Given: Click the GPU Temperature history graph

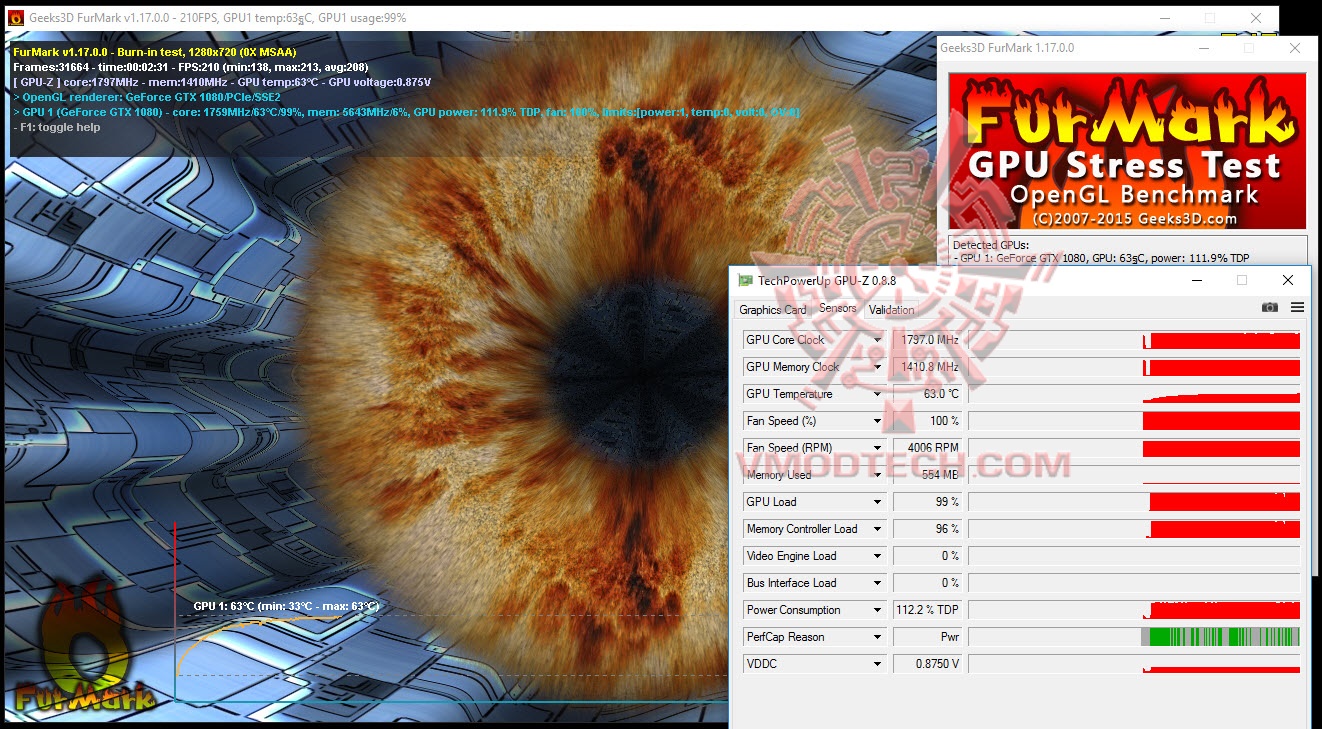Looking at the screenshot, I should tap(1134, 394).
